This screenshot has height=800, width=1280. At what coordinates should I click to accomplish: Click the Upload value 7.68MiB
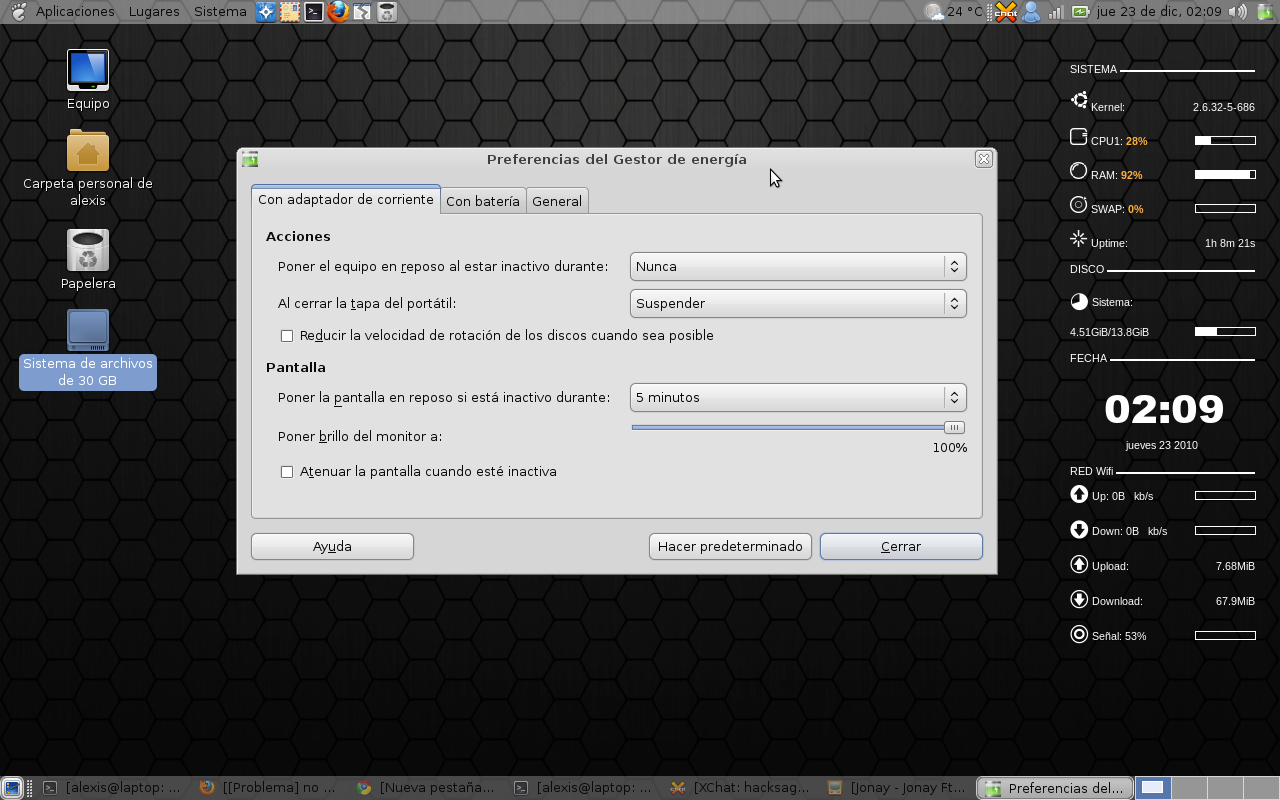pos(1235,566)
